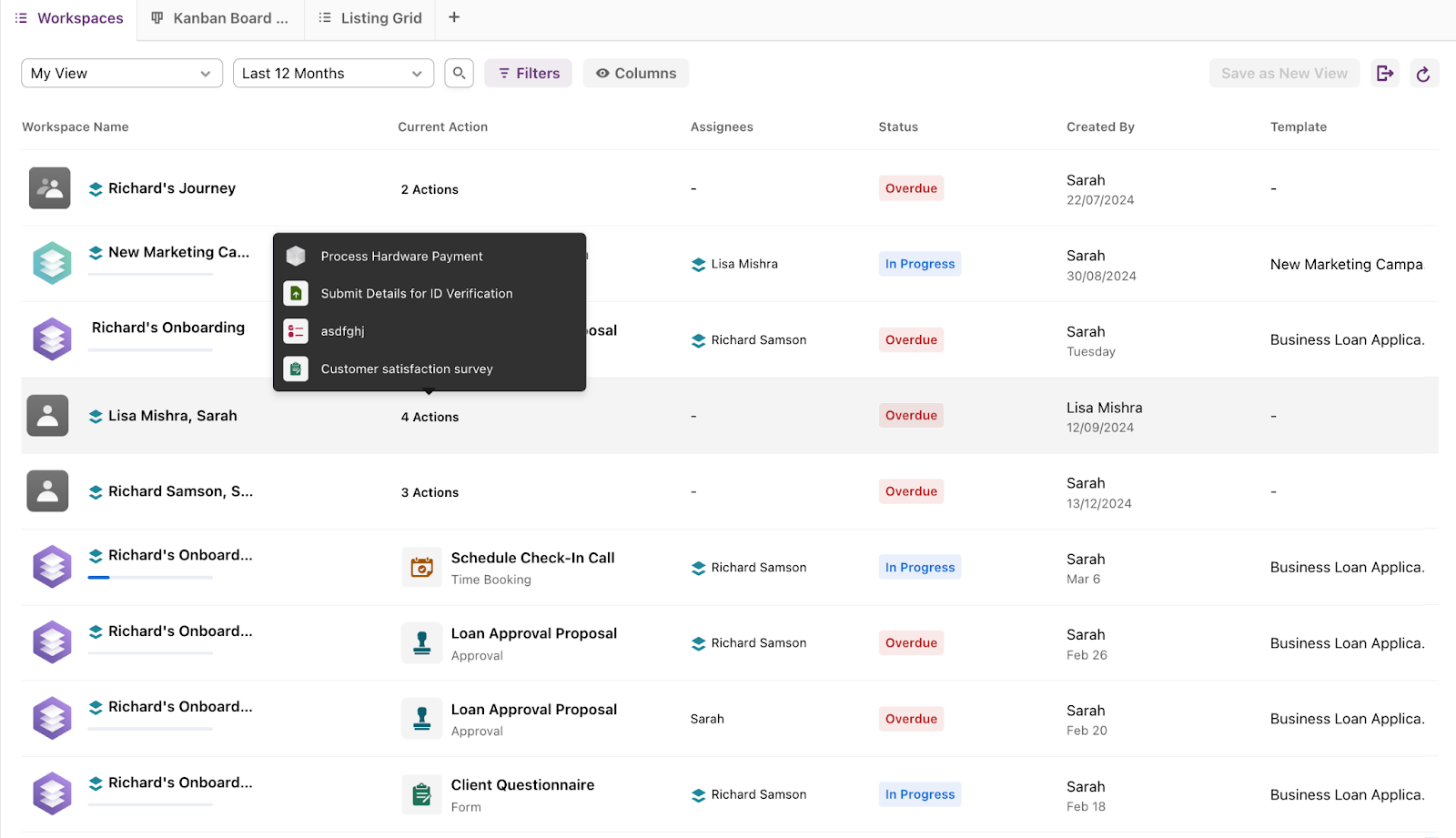Click In Progress badge in Feb 18 row
Screen dimensions: 1456x838
pos(920,794)
